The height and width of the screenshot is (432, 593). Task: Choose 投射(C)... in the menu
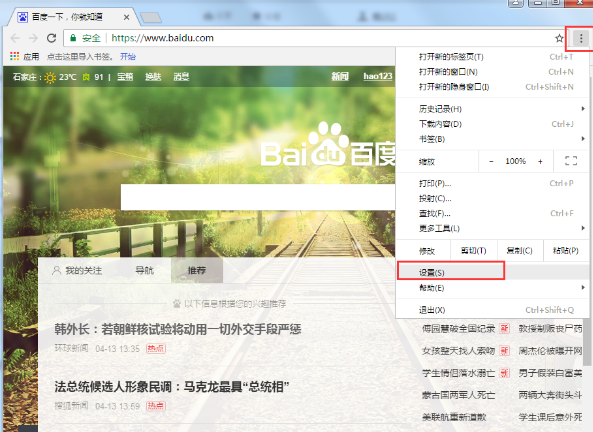coord(492,198)
